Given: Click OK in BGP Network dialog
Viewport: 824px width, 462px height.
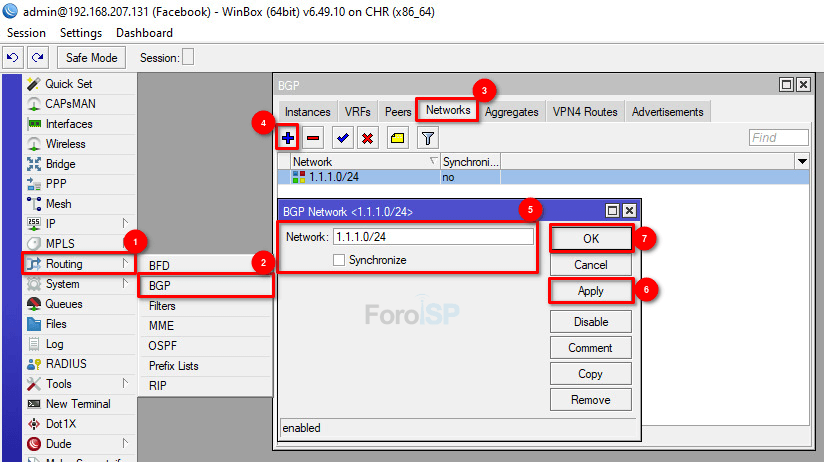Looking at the screenshot, I should [591, 239].
